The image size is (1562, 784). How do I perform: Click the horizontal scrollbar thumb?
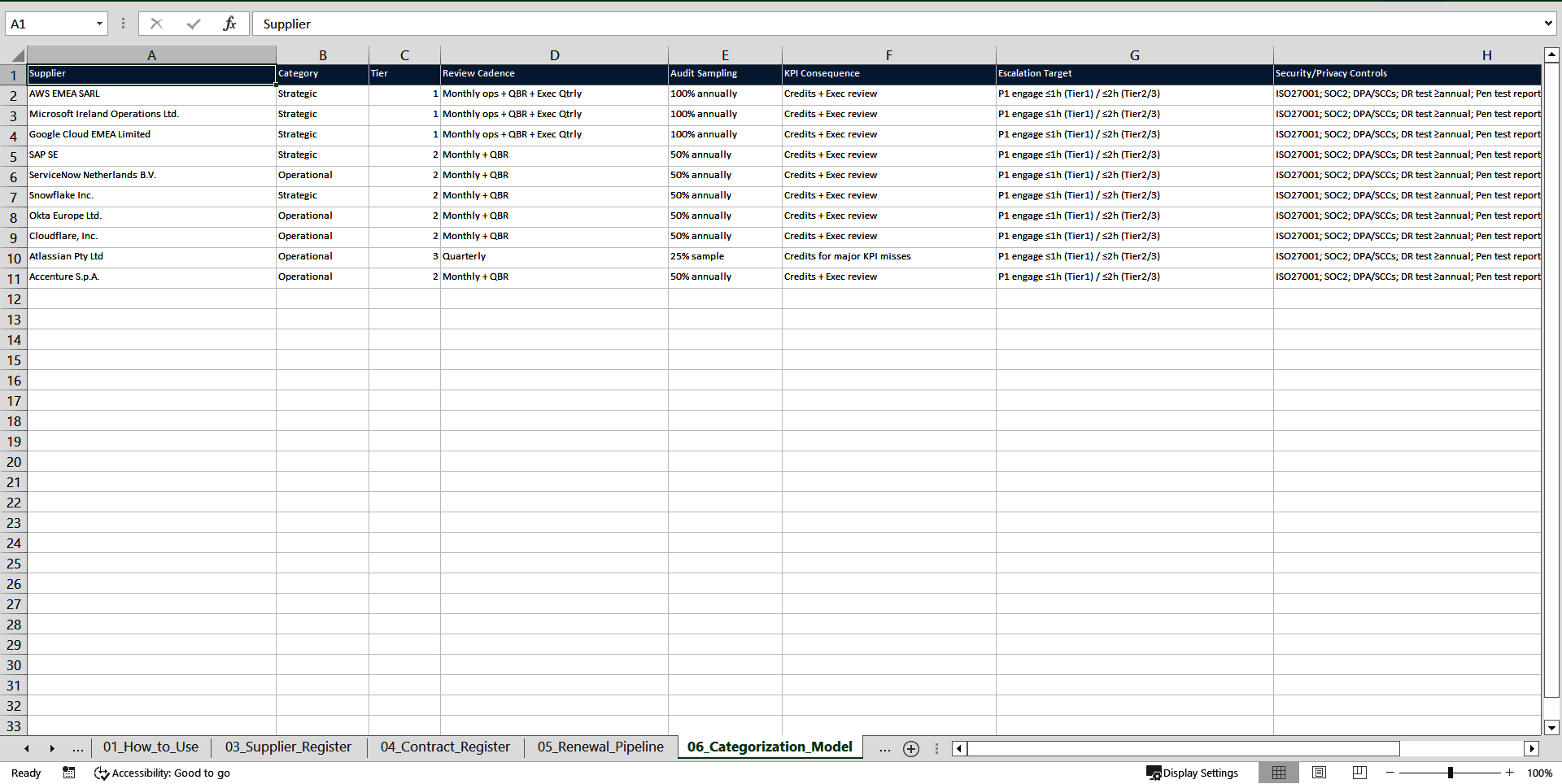coord(1184,748)
